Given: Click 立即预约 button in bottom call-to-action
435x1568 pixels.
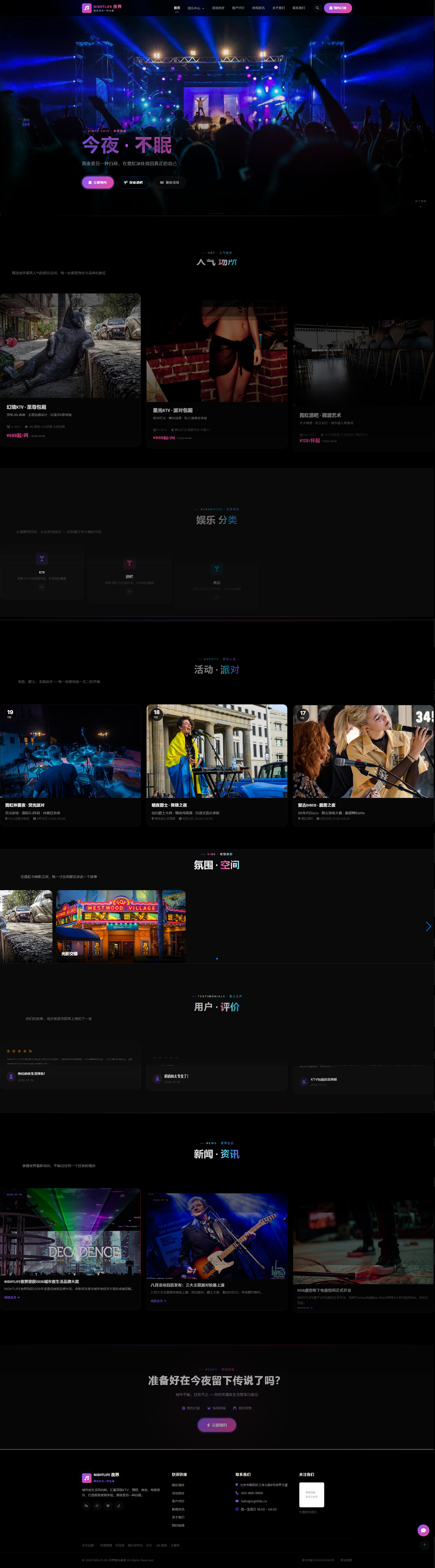Looking at the screenshot, I should click(217, 1425).
